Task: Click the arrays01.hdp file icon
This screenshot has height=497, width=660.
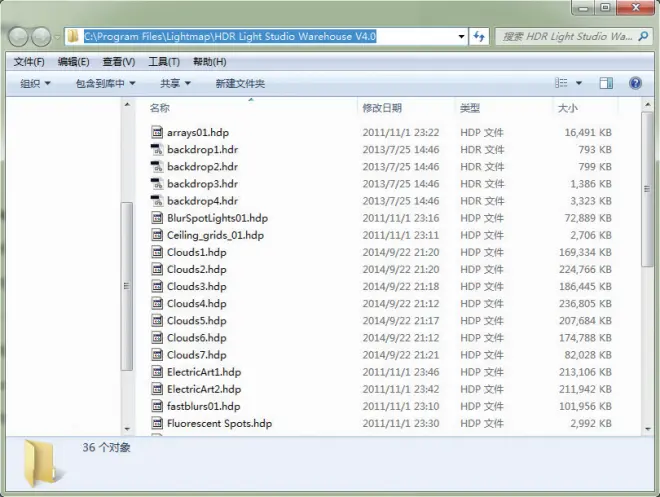Action: [157, 132]
